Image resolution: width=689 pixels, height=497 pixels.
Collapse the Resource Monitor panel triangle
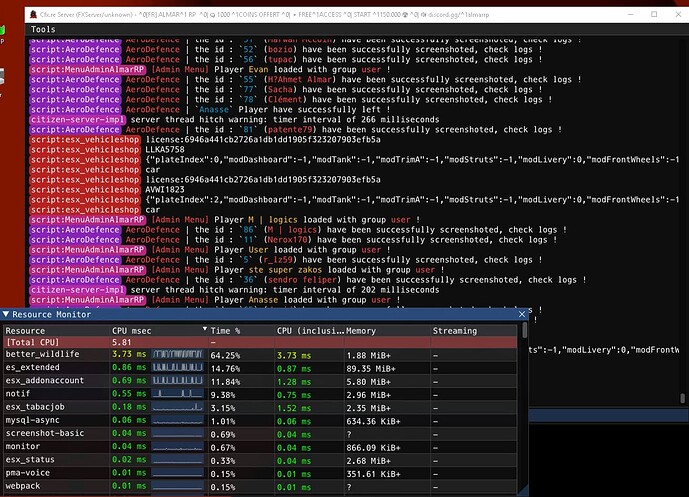point(6,314)
